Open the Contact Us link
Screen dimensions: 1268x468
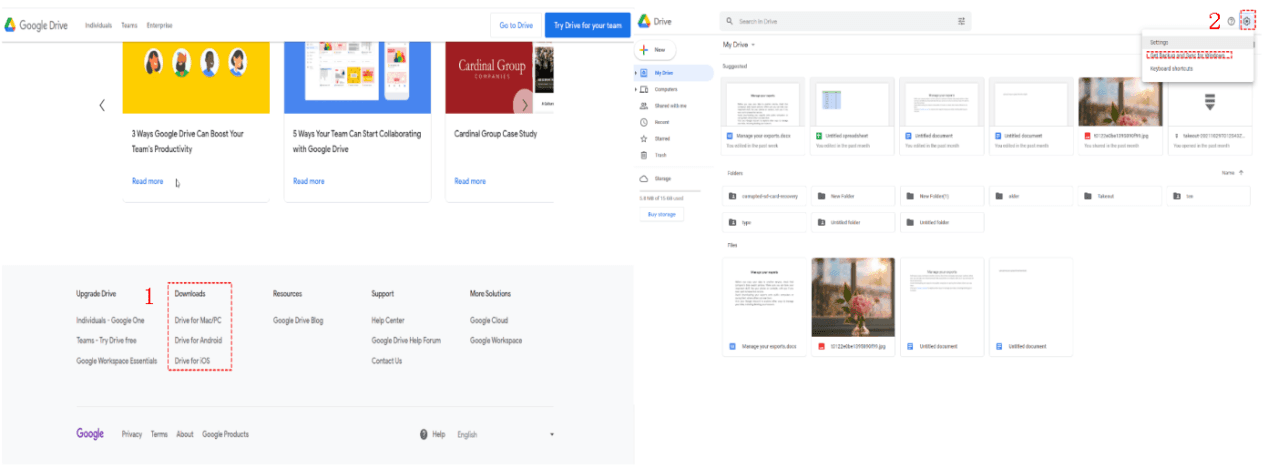click(x=386, y=360)
